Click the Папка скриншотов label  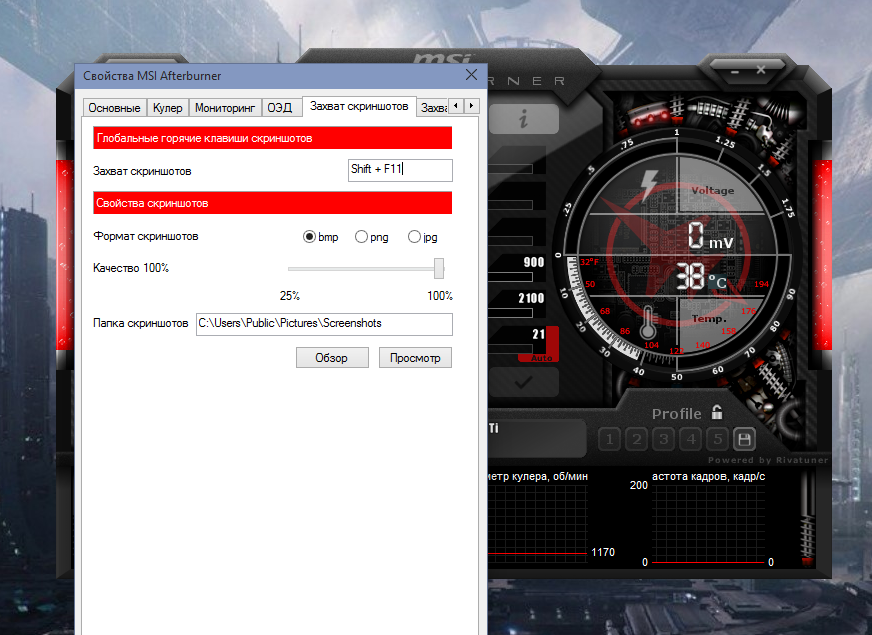(141, 323)
